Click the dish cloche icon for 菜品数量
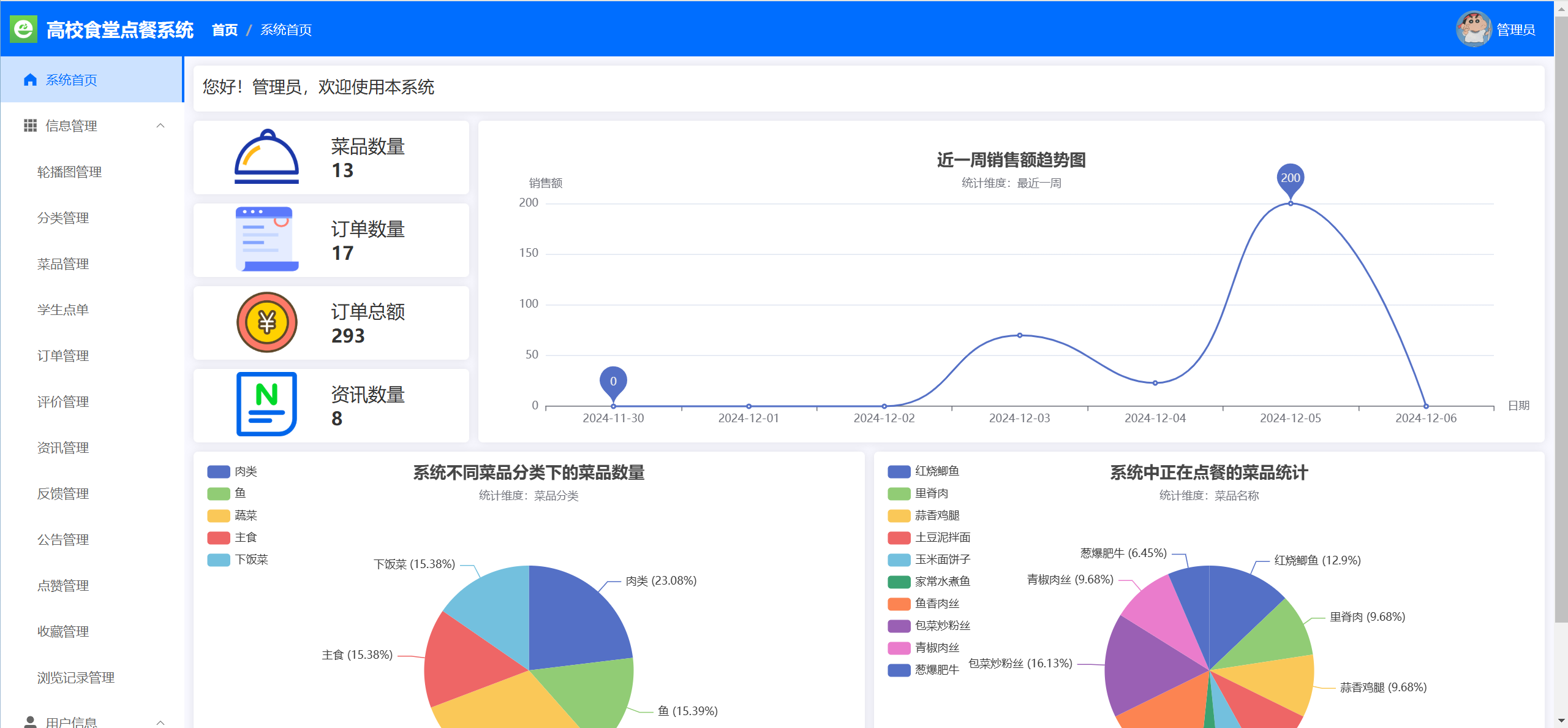This screenshot has height=728, width=1568. 266,157
